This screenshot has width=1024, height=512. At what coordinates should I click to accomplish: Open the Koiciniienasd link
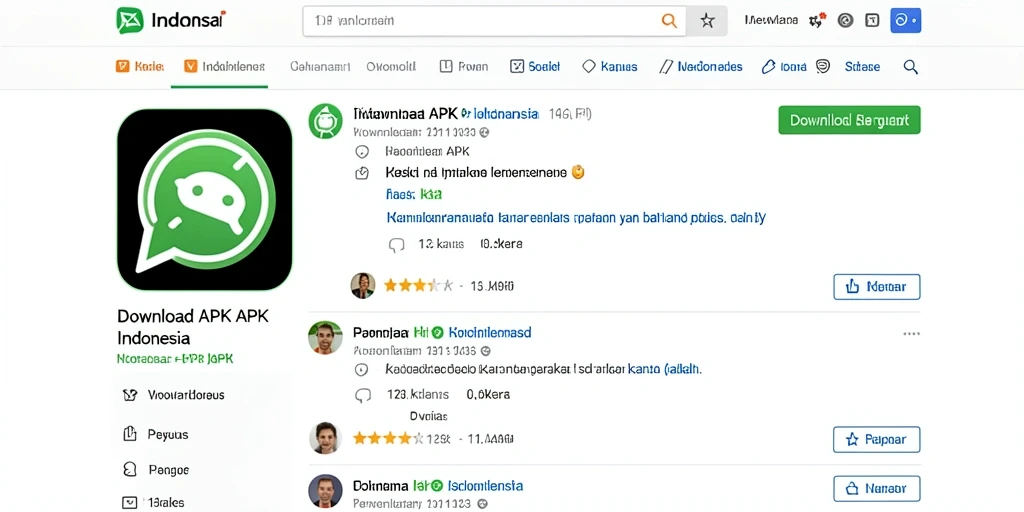coord(490,332)
